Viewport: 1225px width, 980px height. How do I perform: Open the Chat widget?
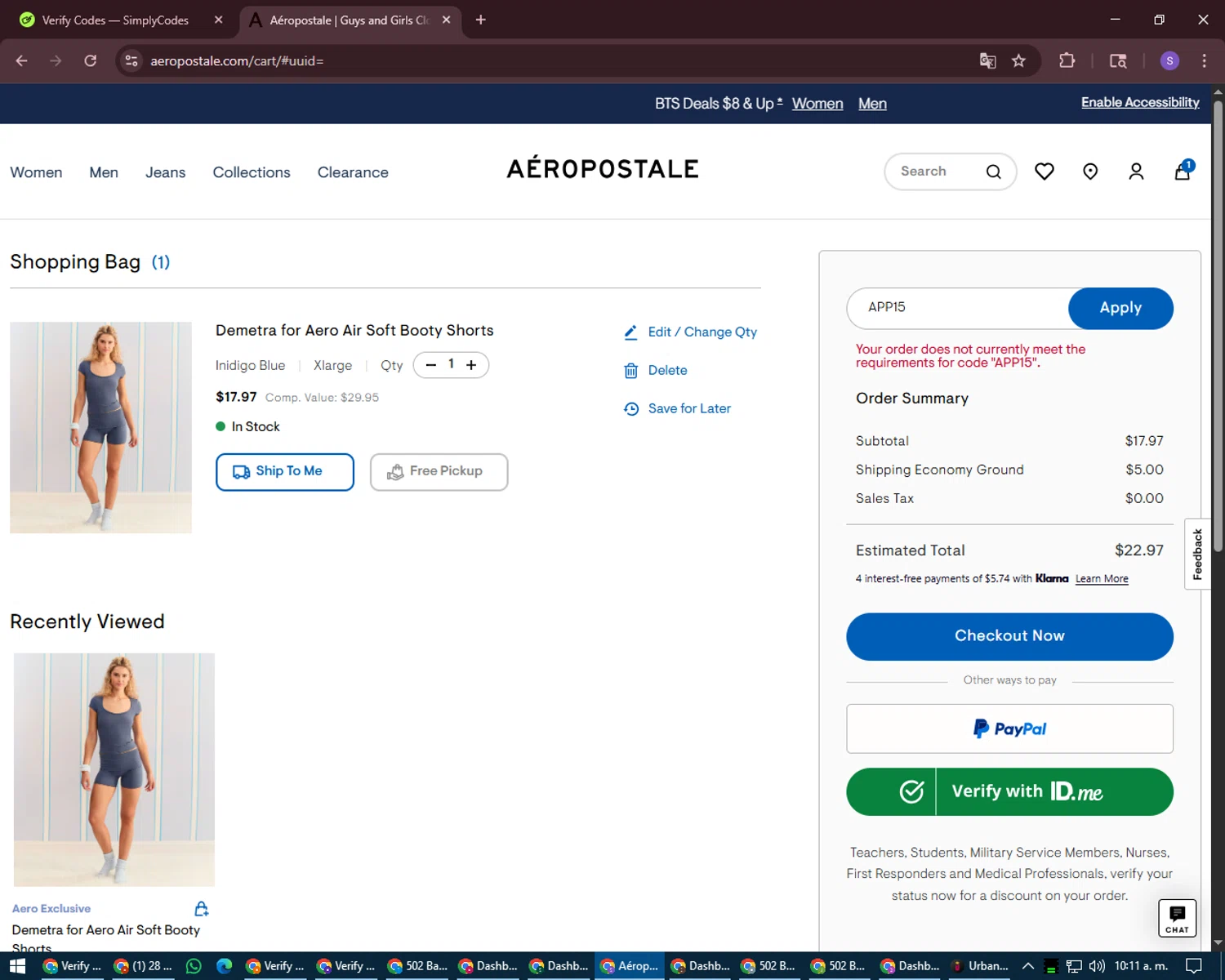(1177, 919)
